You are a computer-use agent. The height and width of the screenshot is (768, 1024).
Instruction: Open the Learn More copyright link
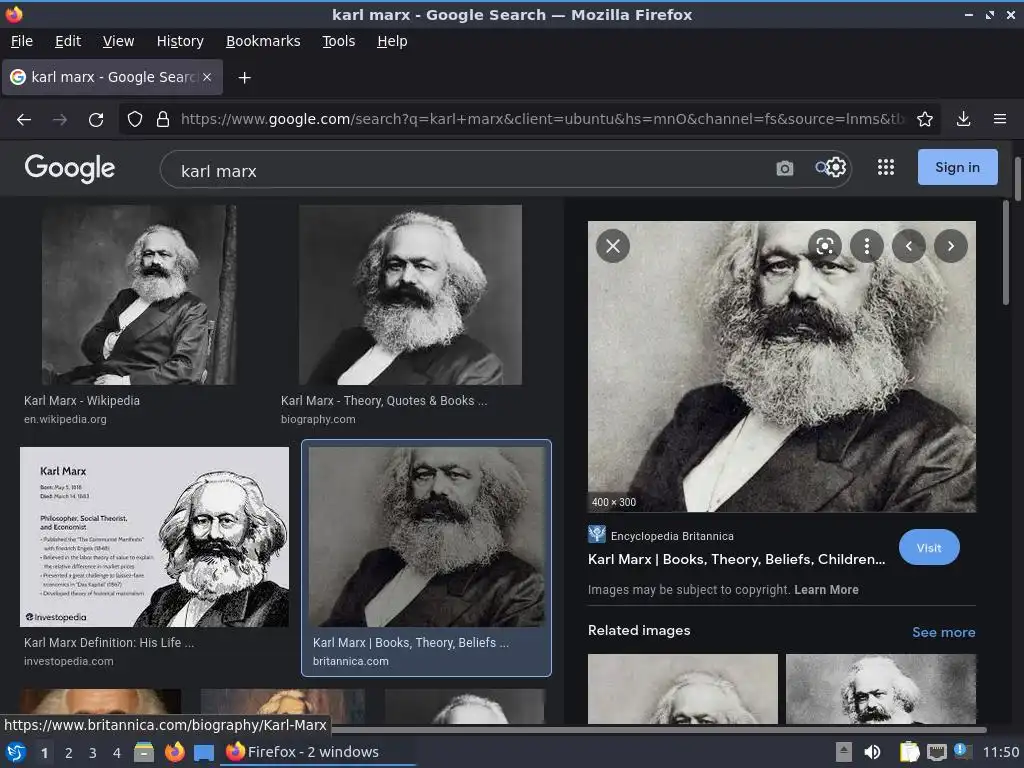coord(826,590)
